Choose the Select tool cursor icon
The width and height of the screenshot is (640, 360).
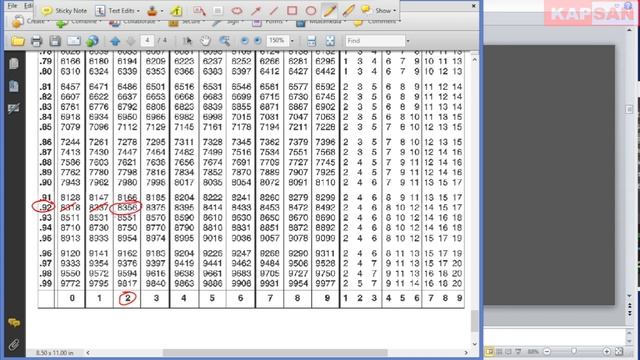(187, 41)
